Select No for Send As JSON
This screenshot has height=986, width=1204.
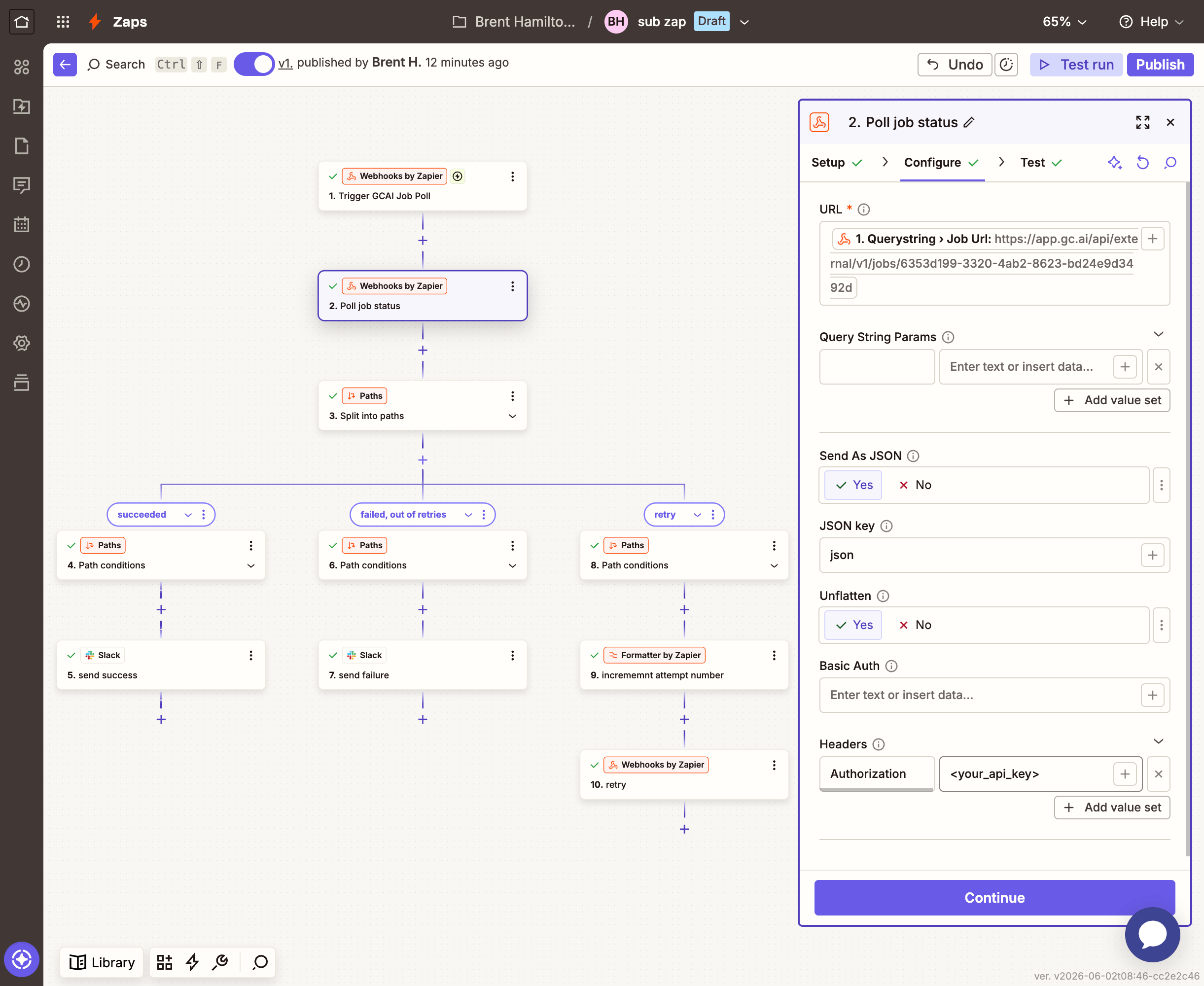tap(915, 485)
